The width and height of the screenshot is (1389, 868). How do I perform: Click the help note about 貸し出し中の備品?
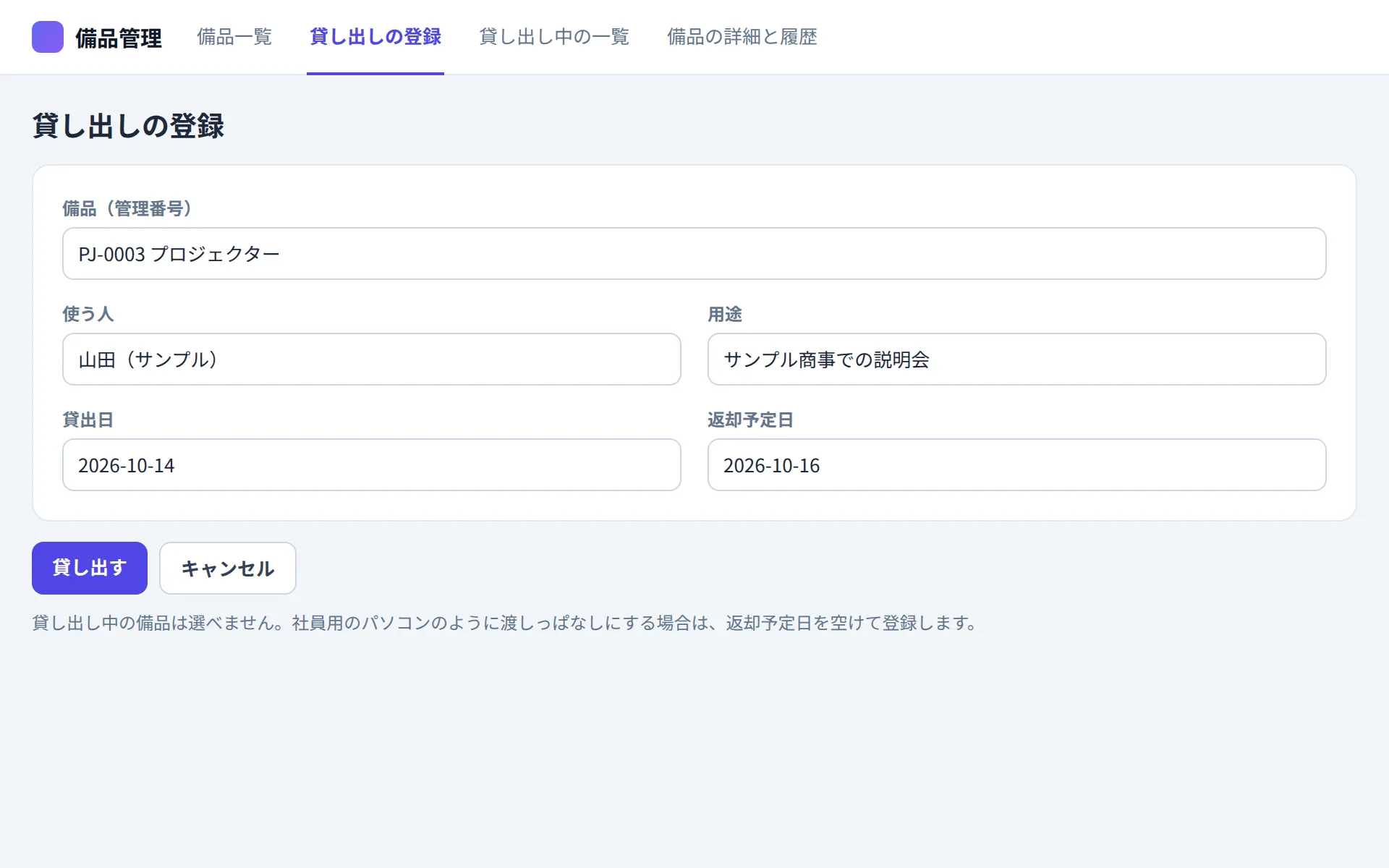[505, 623]
